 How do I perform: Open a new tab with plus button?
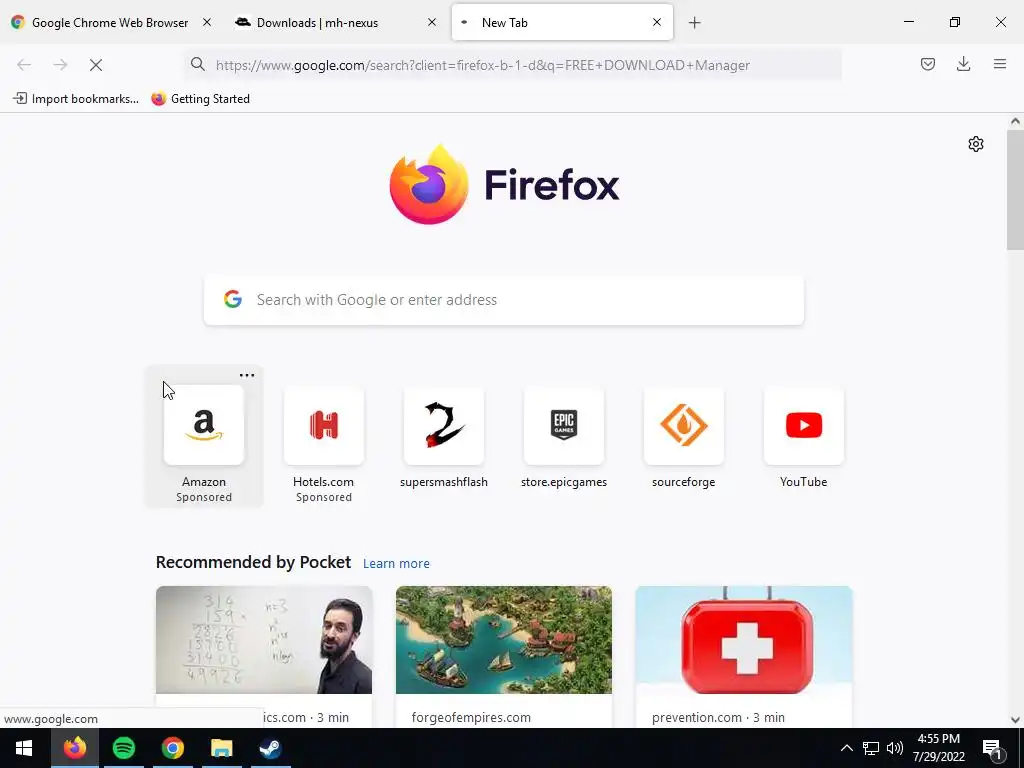[694, 23]
